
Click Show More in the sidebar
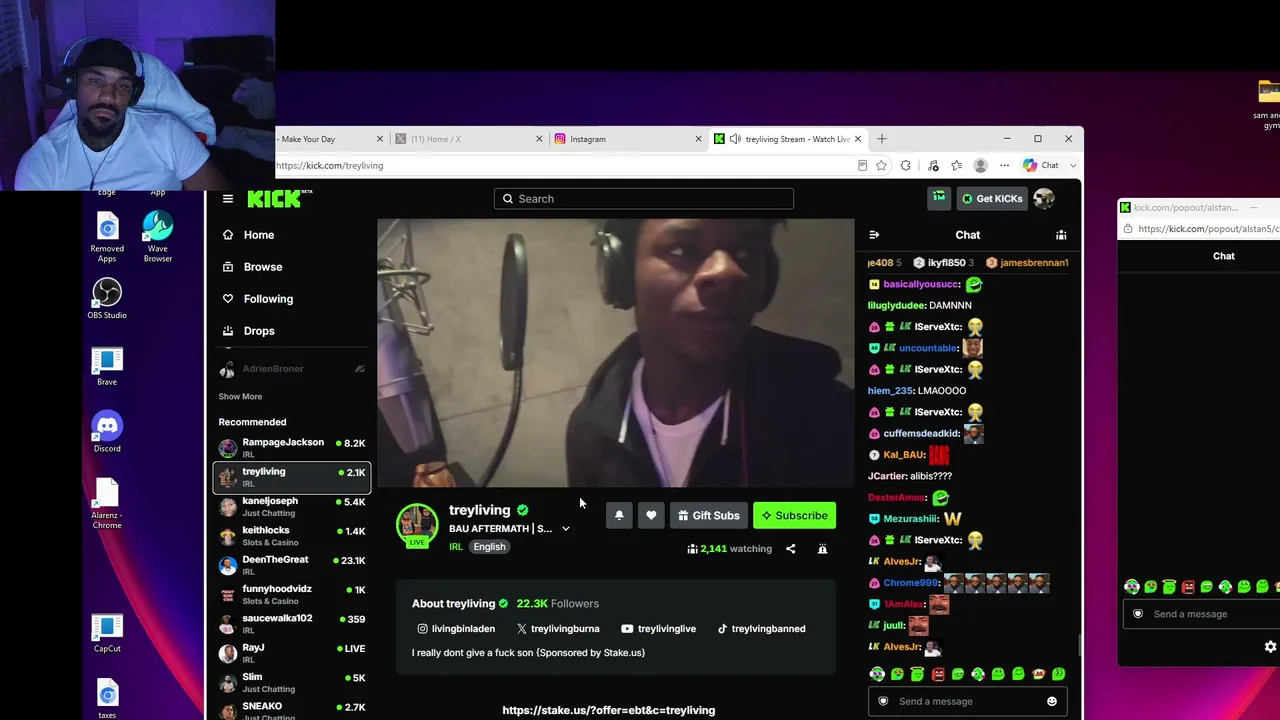point(240,396)
